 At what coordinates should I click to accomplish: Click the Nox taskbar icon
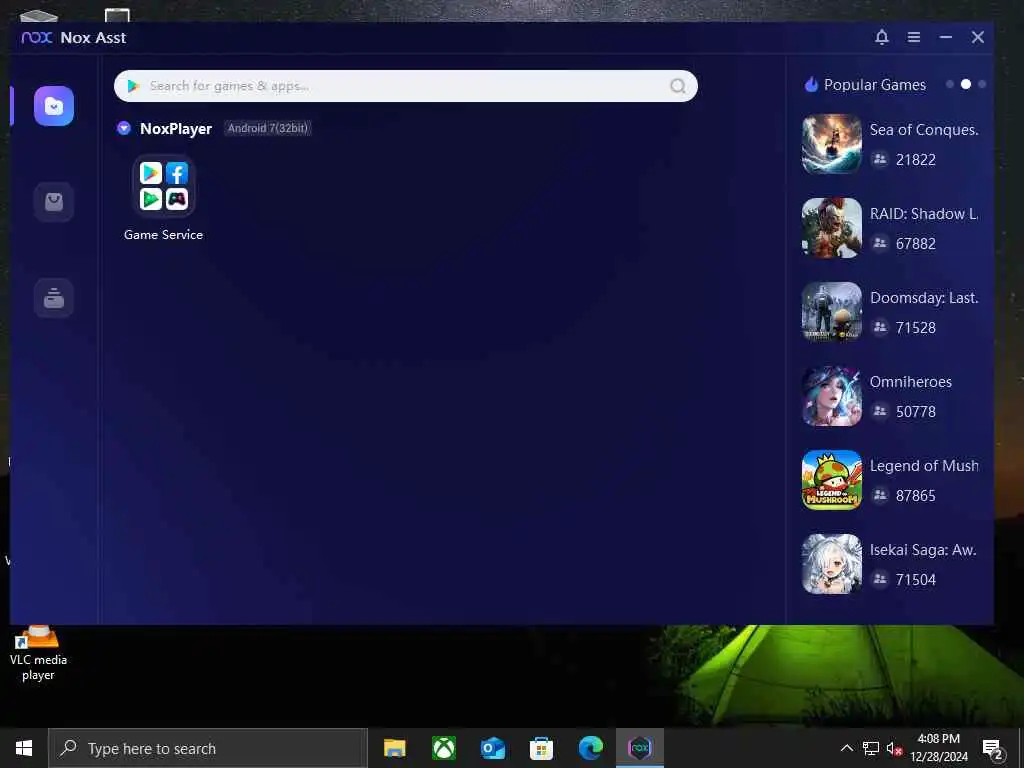tap(639, 748)
